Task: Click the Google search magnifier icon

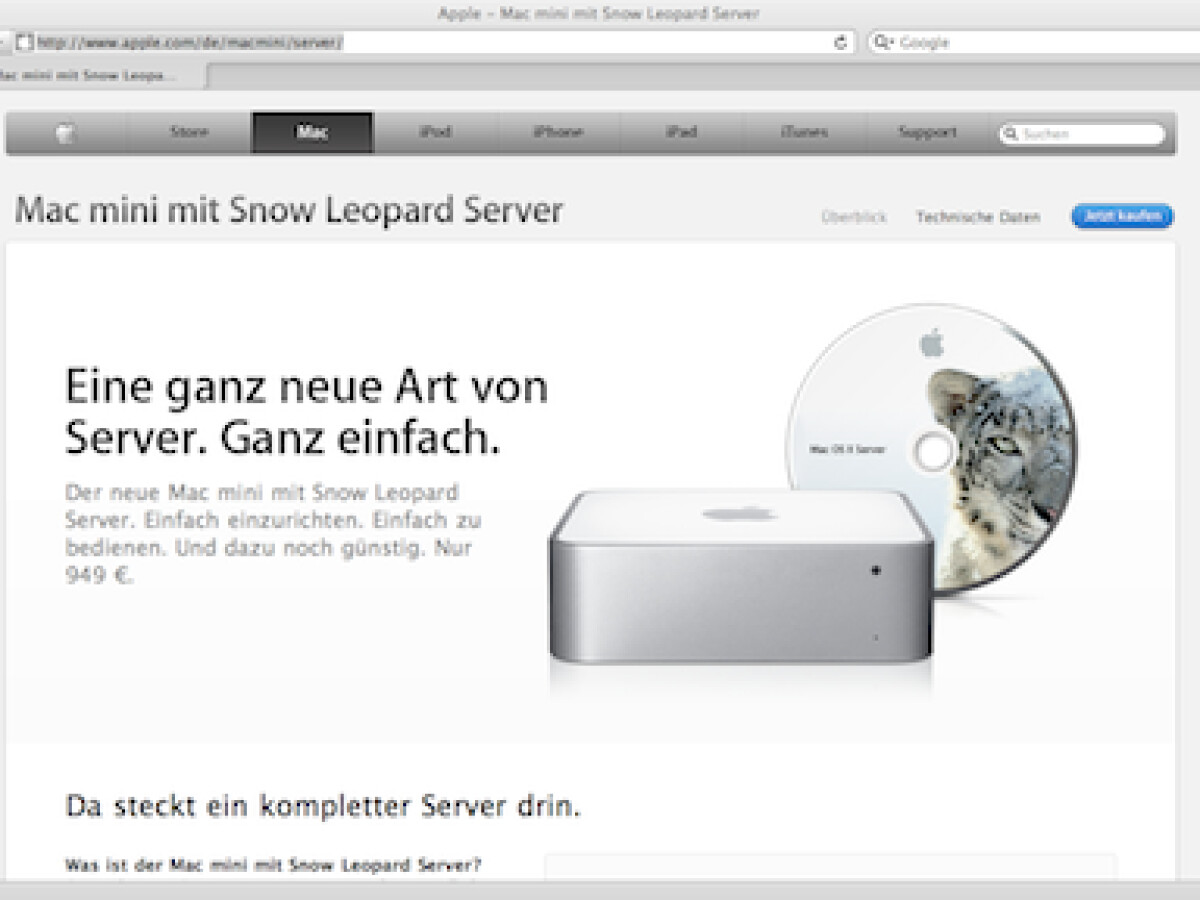Action: (x=881, y=42)
